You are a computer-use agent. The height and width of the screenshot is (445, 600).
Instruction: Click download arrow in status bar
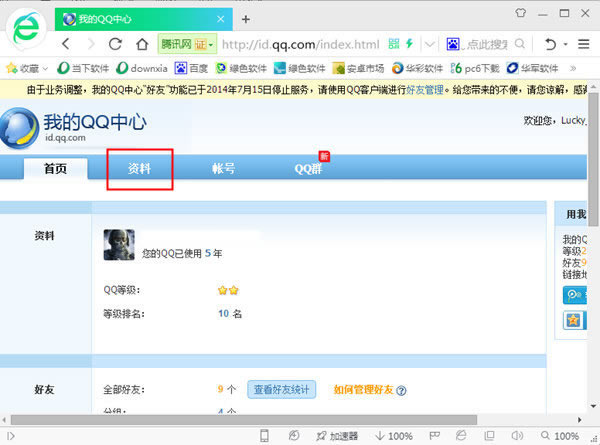point(380,435)
